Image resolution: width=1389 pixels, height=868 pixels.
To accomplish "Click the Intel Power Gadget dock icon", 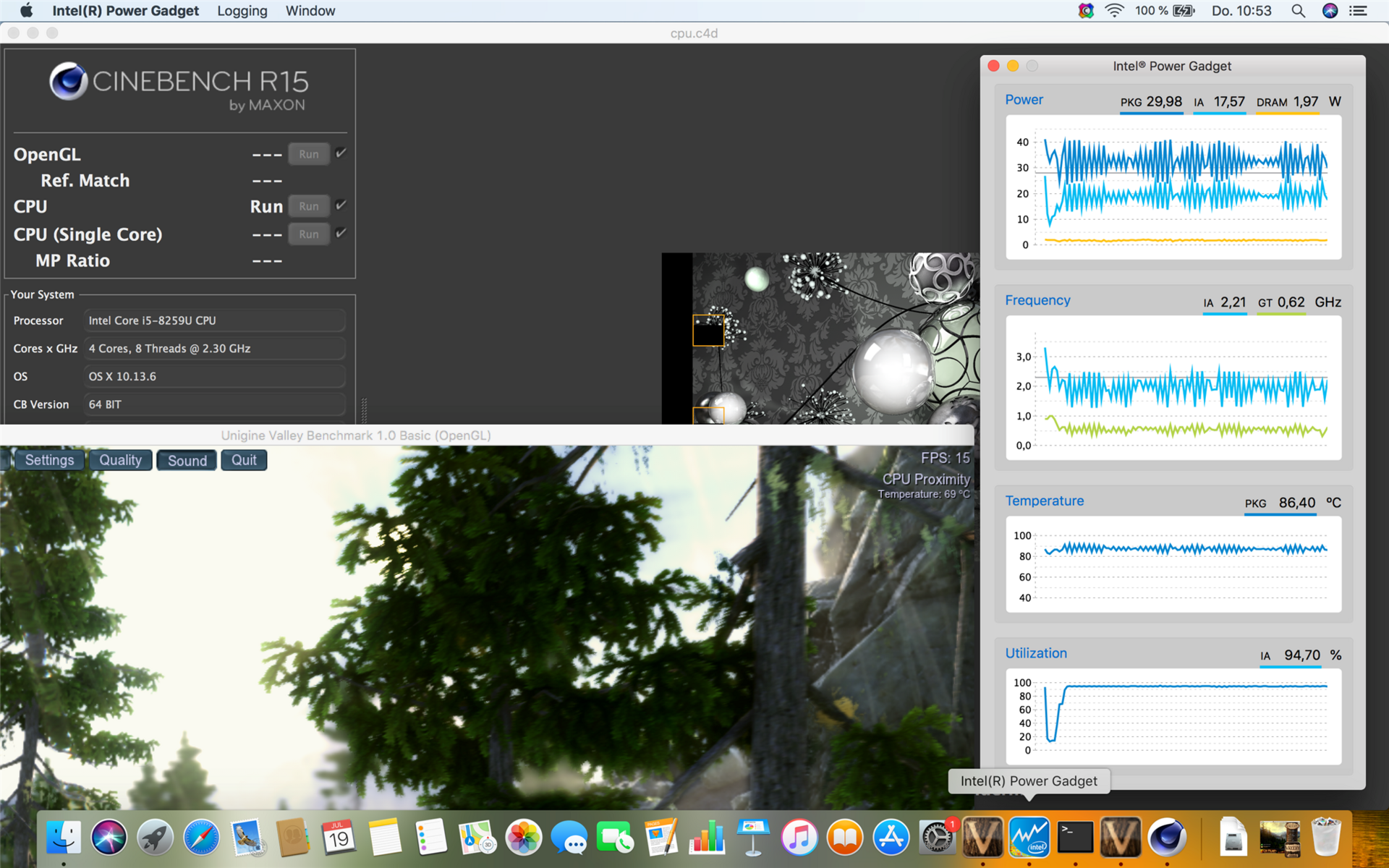I will click(1029, 838).
